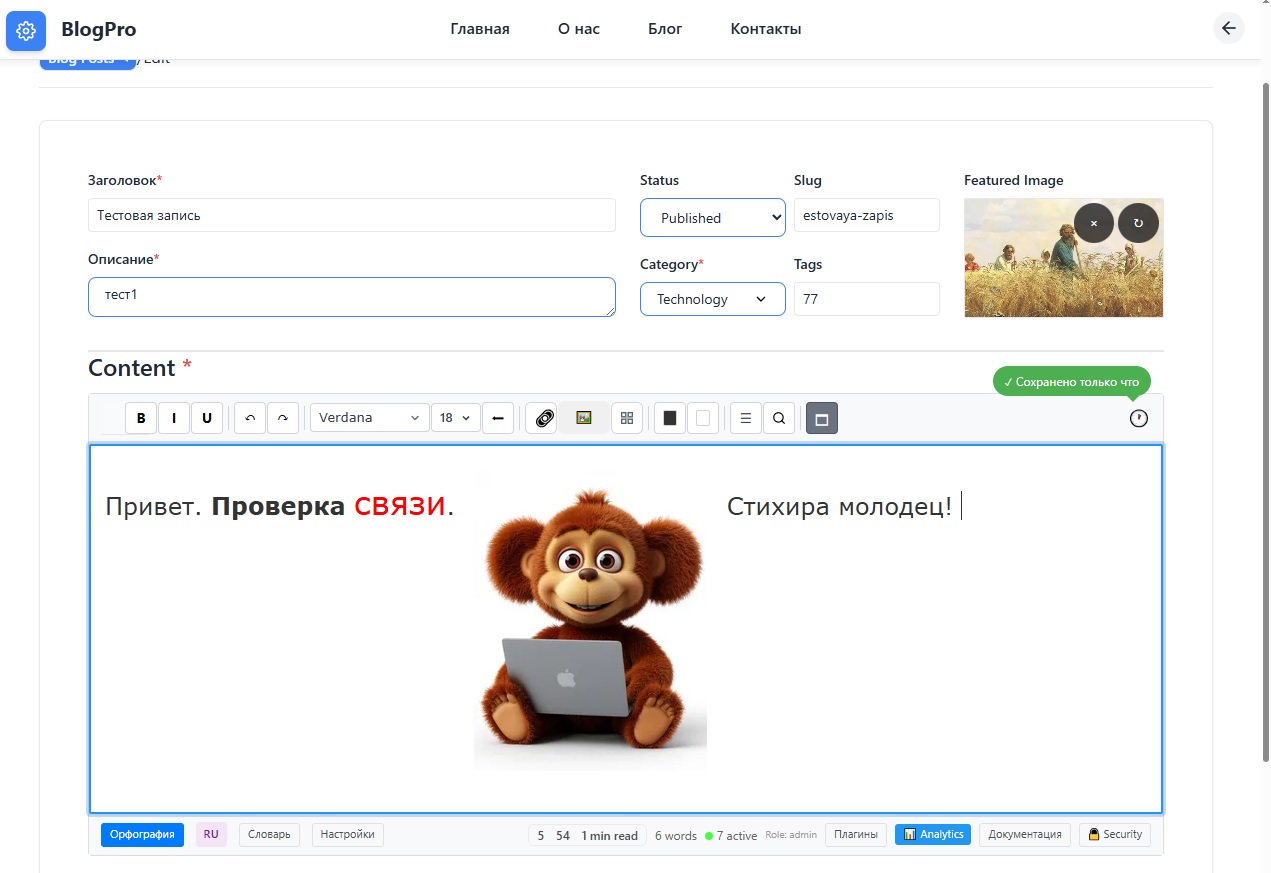The width and height of the screenshot is (1271, 873).
Task: Toggle bold formatting
Action: coord(141,418)
